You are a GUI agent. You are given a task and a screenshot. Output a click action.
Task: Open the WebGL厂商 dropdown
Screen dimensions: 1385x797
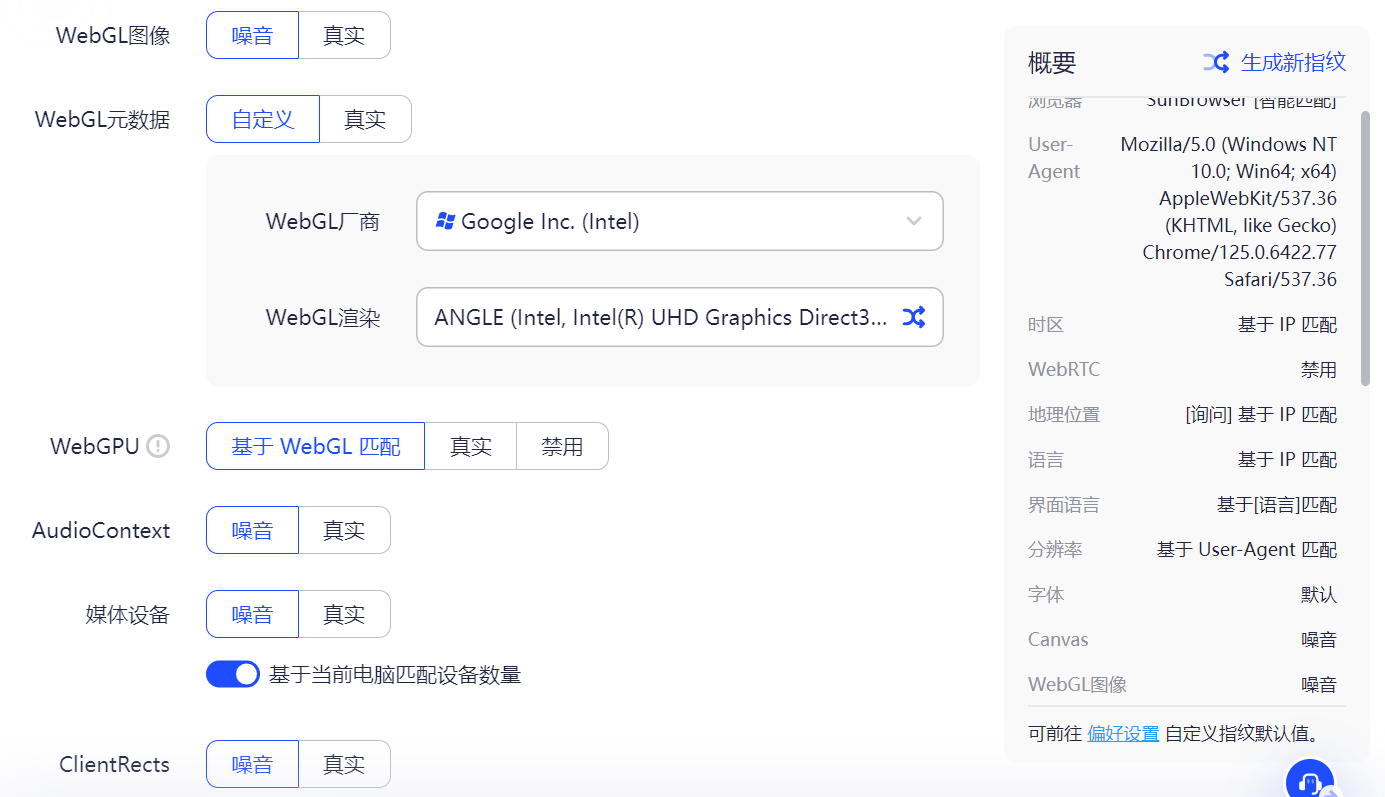click(x=680, y=221)
